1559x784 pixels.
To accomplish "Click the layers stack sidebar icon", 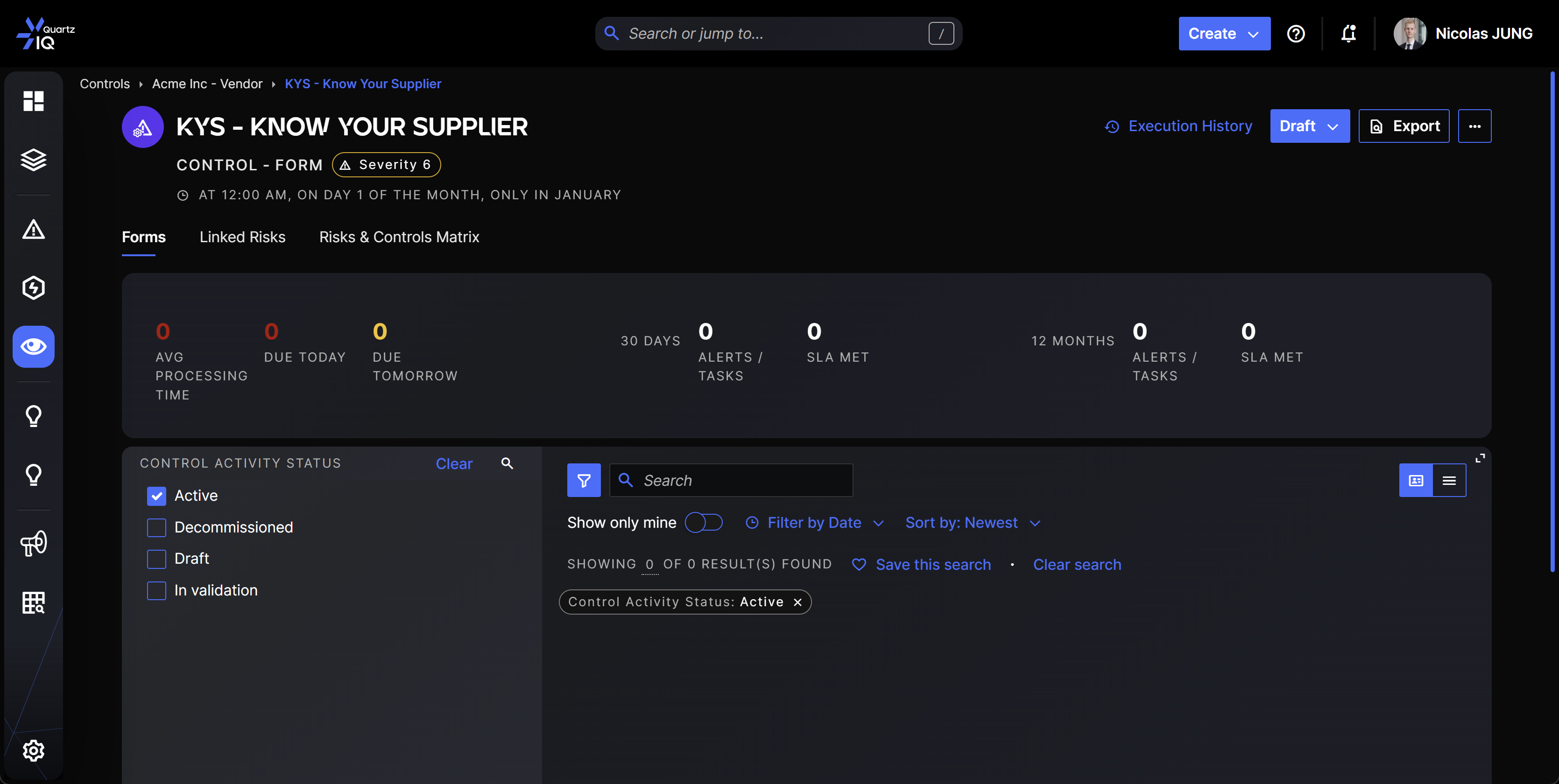I will 33,160.
